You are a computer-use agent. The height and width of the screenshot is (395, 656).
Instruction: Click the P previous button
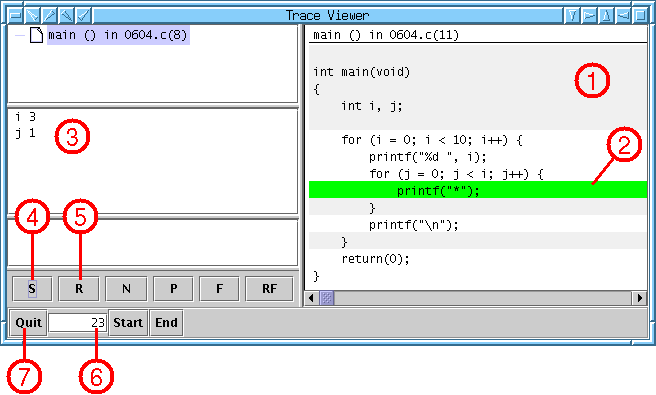click(x=173, y=288)
